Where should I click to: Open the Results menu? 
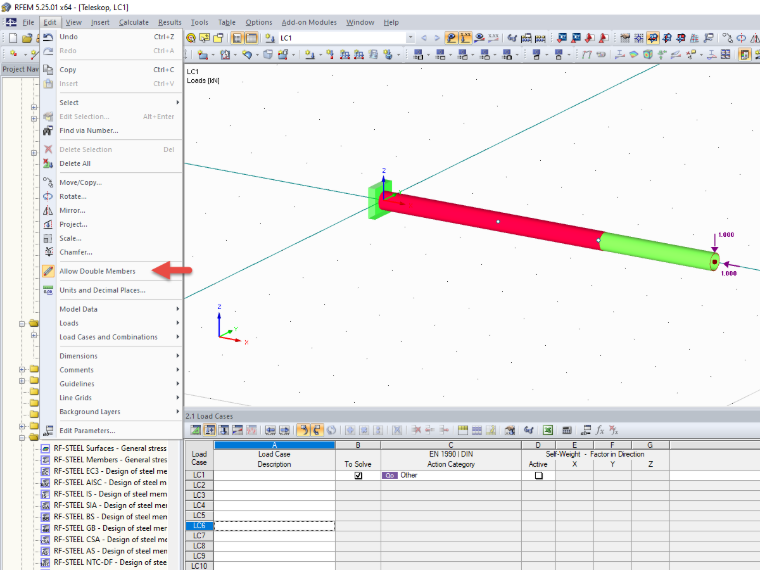170,22
